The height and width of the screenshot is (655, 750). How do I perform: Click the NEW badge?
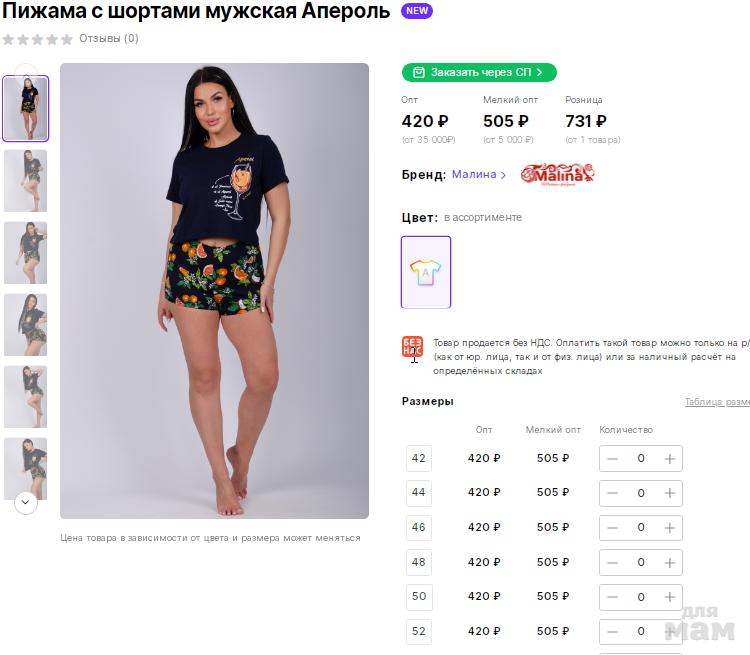click(417, 11)
